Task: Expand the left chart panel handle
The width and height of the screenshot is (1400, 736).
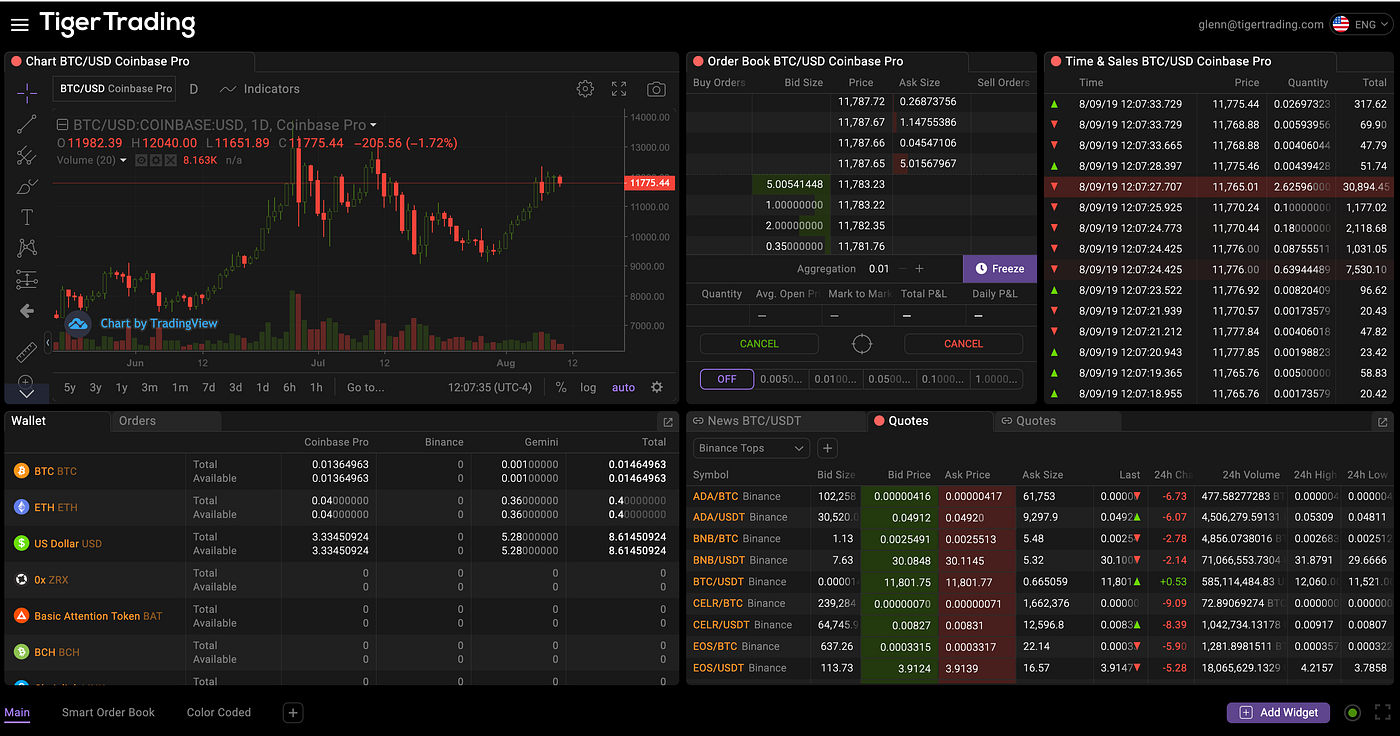Action: pyautogui.click(x=48, y=343)
